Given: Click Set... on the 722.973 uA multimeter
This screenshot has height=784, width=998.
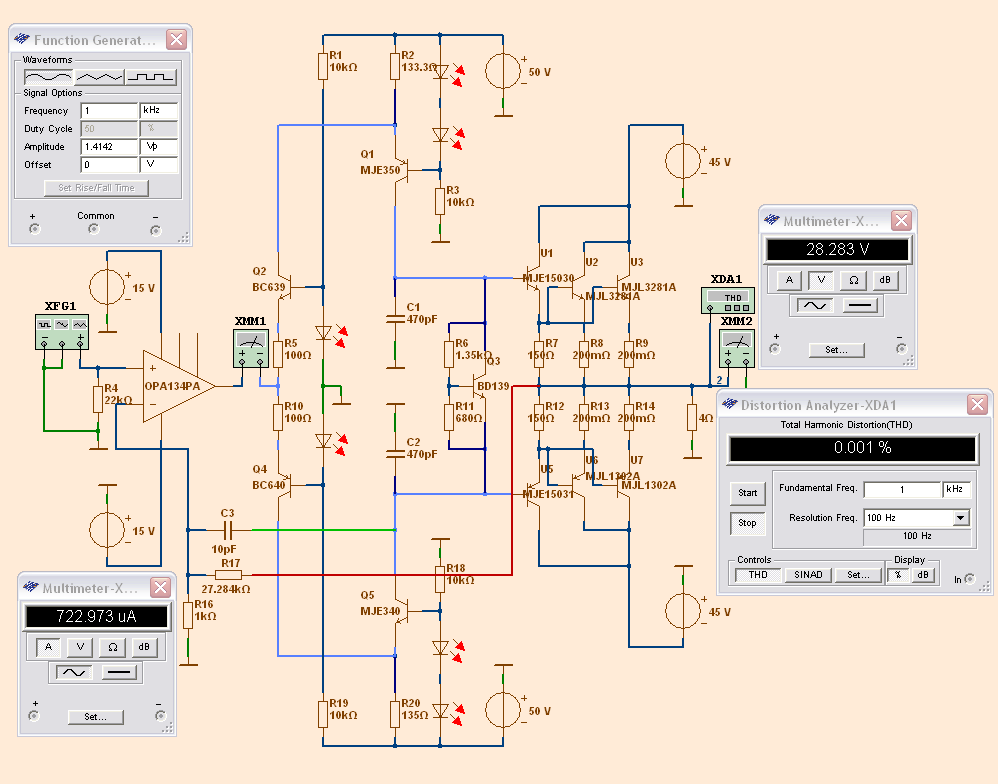Looking at the screenshot, I should point(95,717).
